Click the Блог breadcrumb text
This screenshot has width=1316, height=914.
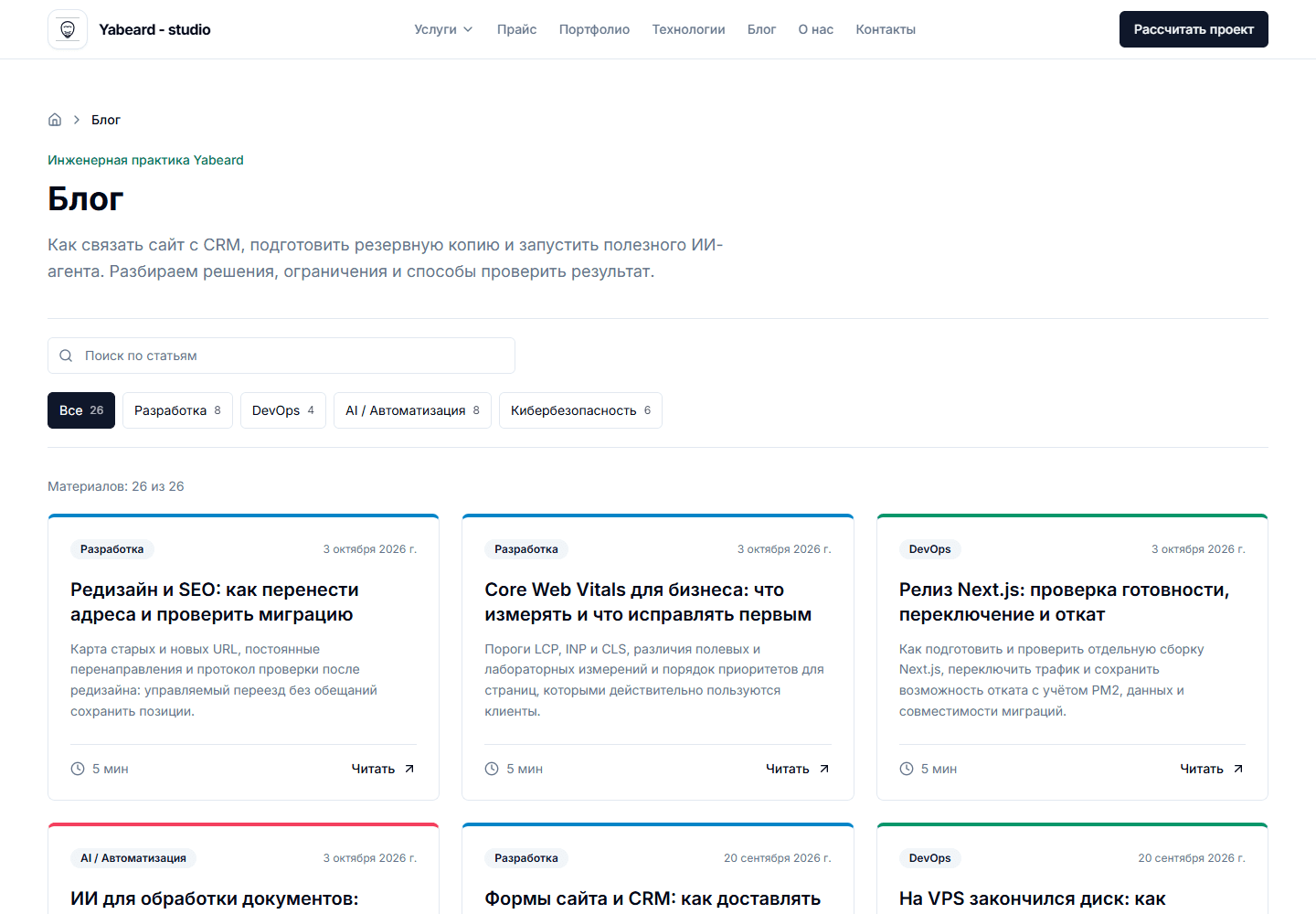click(x=106, y=120)
